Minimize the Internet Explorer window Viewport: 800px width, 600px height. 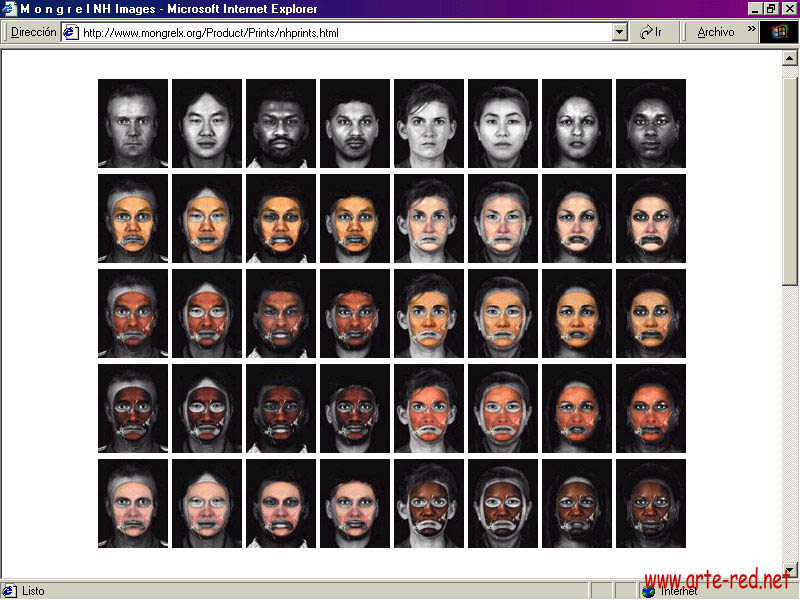(755, 9)
